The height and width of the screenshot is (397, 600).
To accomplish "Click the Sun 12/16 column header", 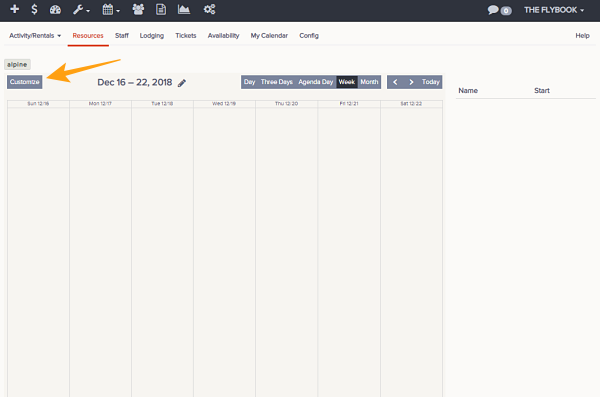I will point(38,104).
